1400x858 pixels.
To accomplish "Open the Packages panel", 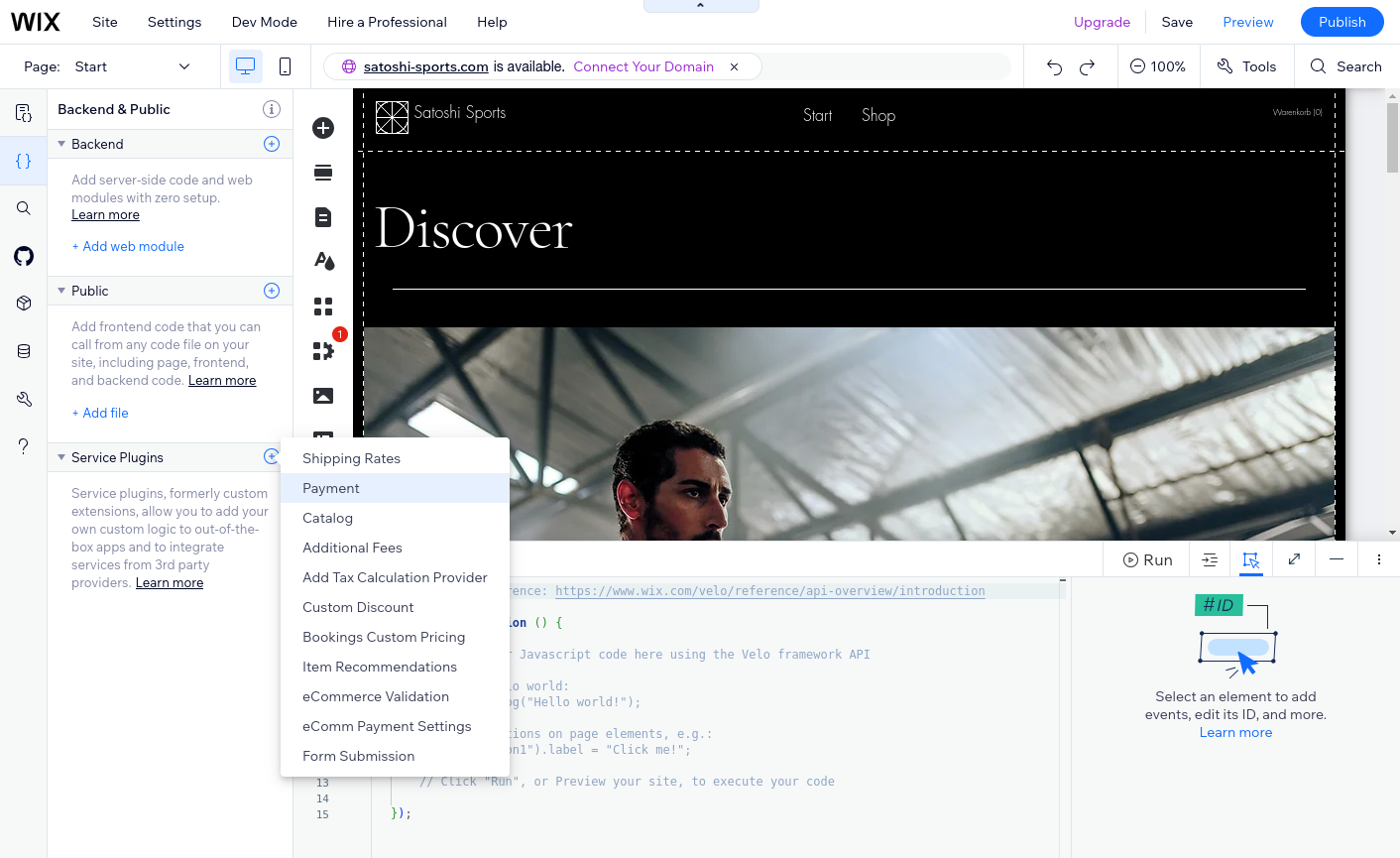I will click(x=24, y=303).
